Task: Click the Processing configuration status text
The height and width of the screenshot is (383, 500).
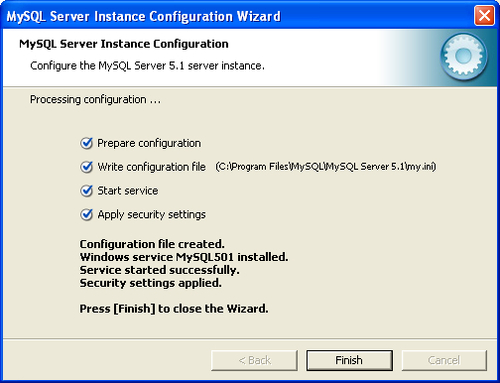Action: (95, 100)
